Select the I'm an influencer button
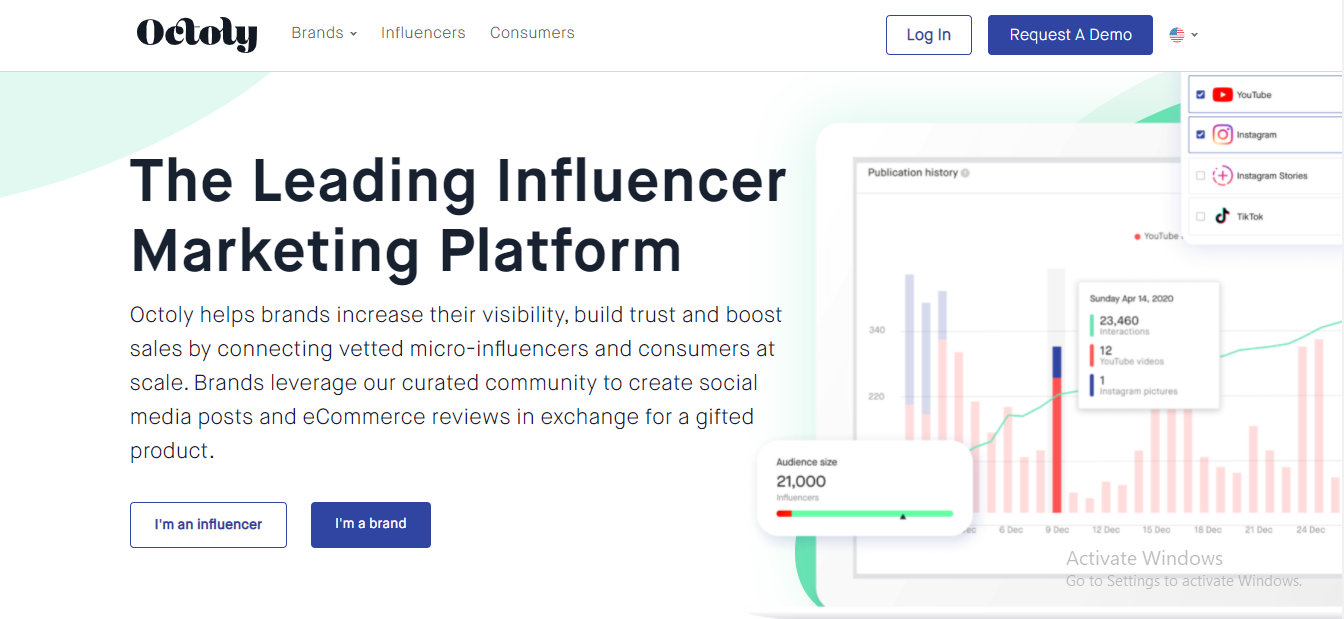 208,524
